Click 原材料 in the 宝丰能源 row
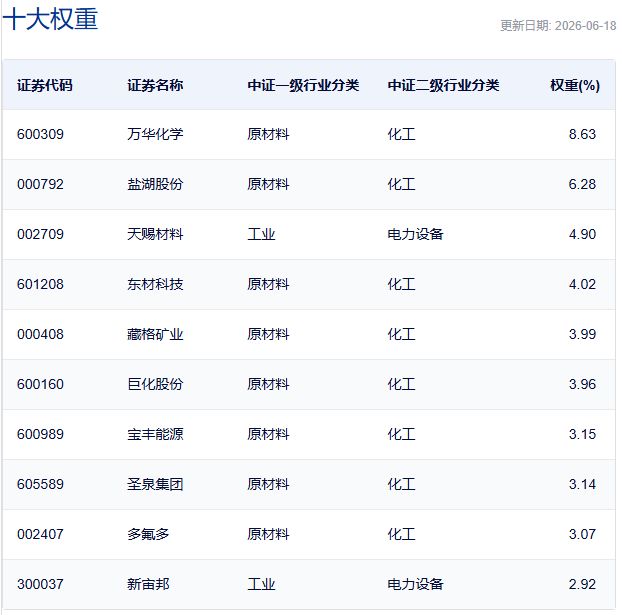 (x=268, y=434)
